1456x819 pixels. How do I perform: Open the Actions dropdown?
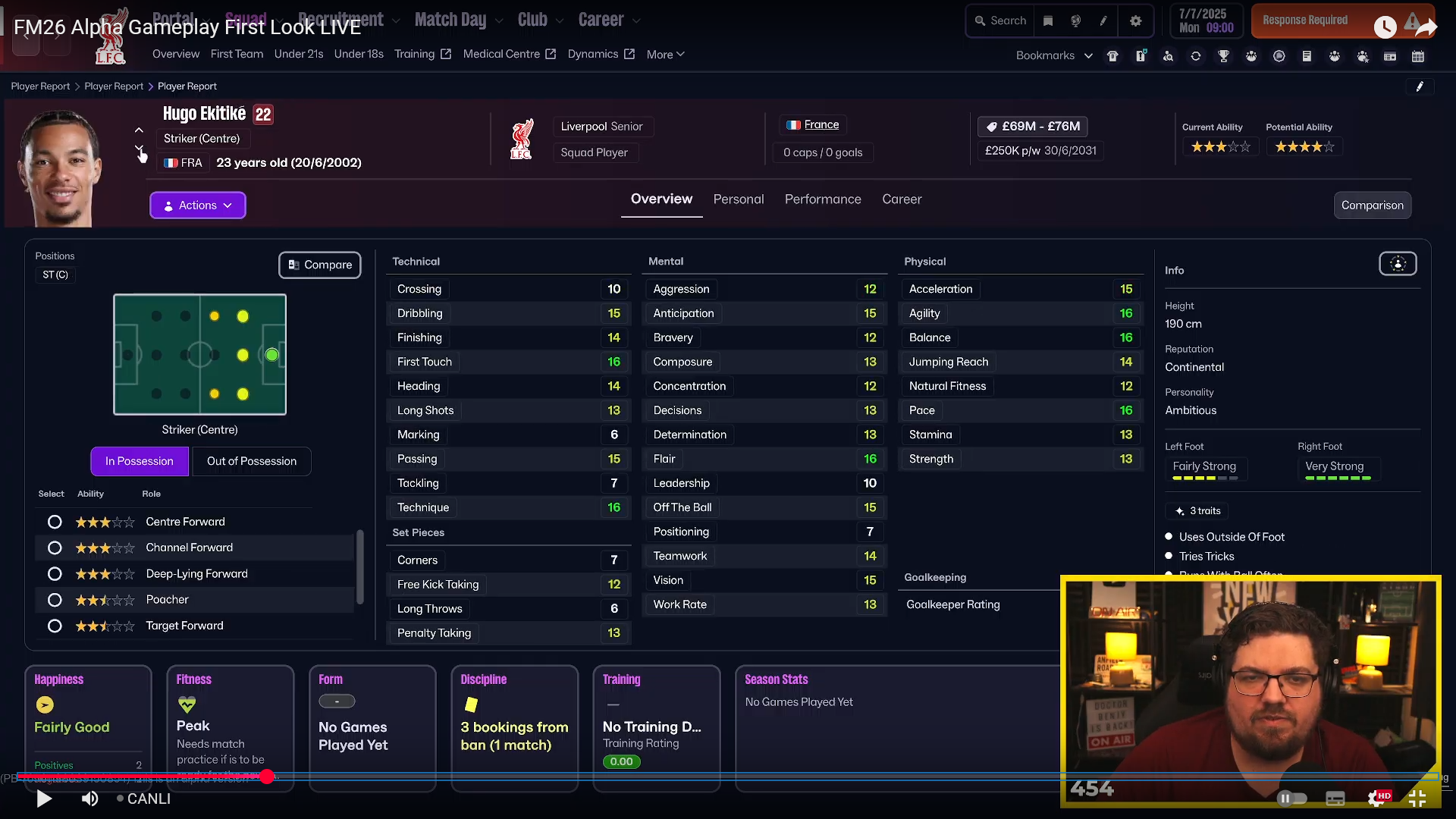(x=198, y=206)
